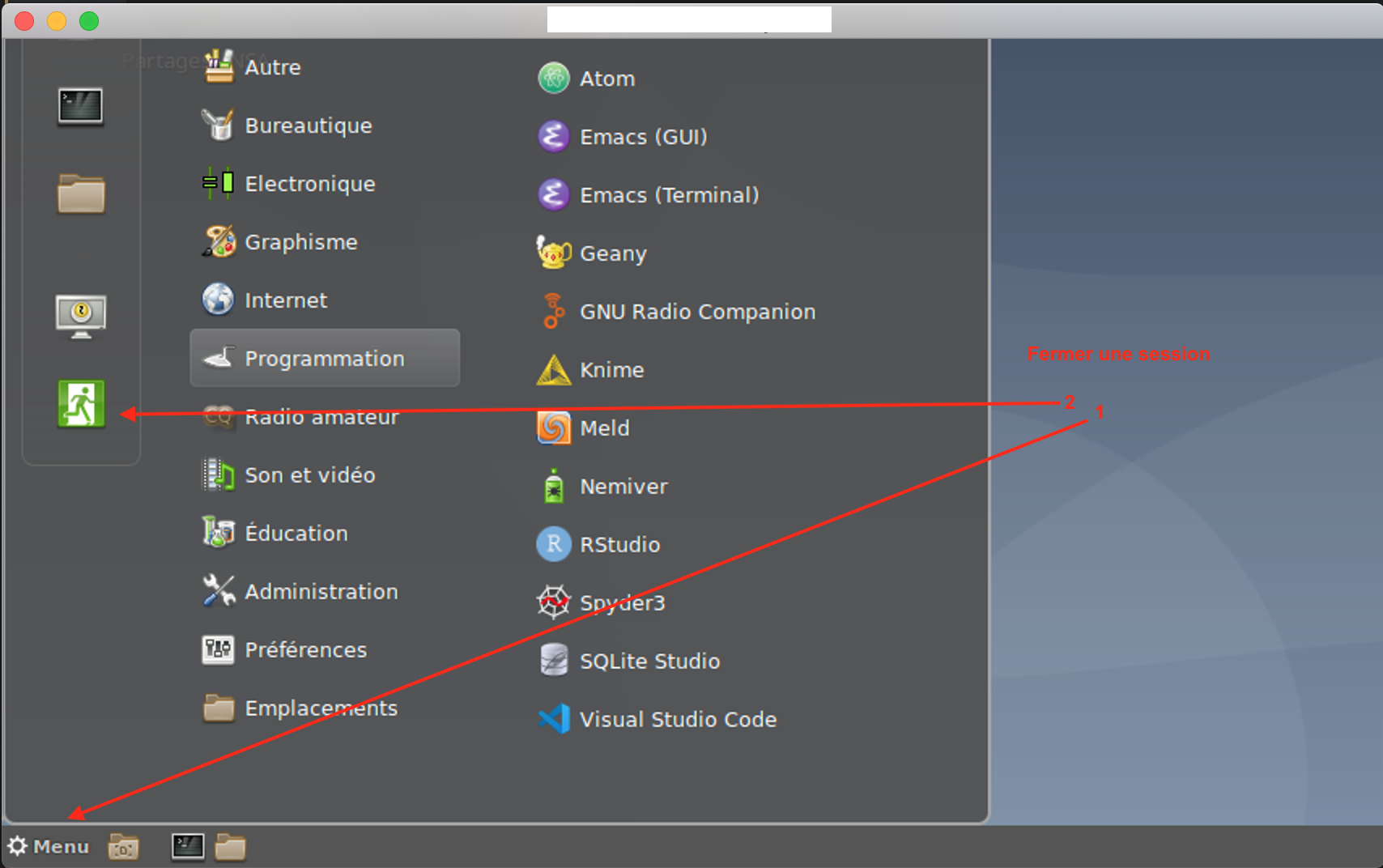The image size is (1383, 868).
Task: Click the Graphisme text label
Action: coord(301,243)
